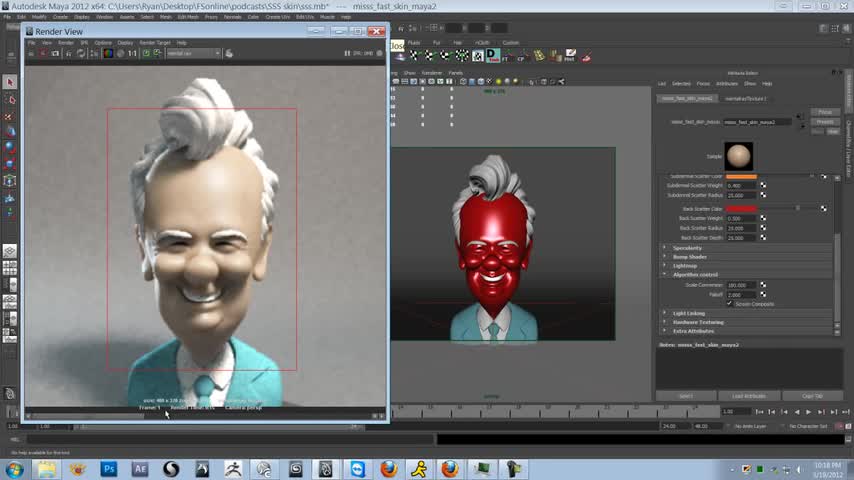This screenshot has height=480, width=854.
Task: Click the large D shelf icon
Action: coord(492,55)
